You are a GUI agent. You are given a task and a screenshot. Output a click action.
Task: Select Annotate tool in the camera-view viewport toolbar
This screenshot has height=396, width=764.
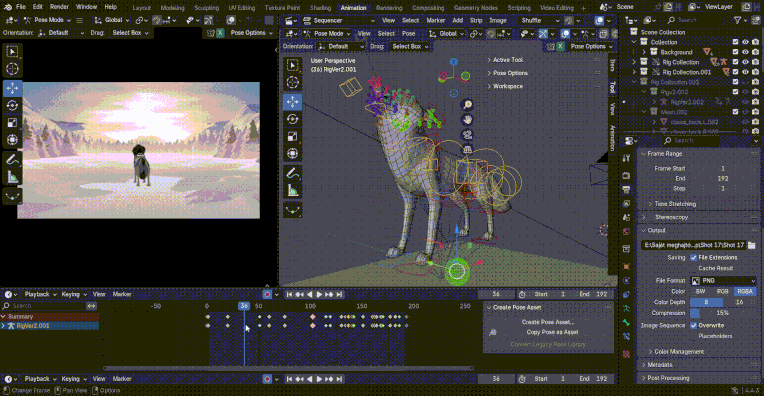pos(13,159)
